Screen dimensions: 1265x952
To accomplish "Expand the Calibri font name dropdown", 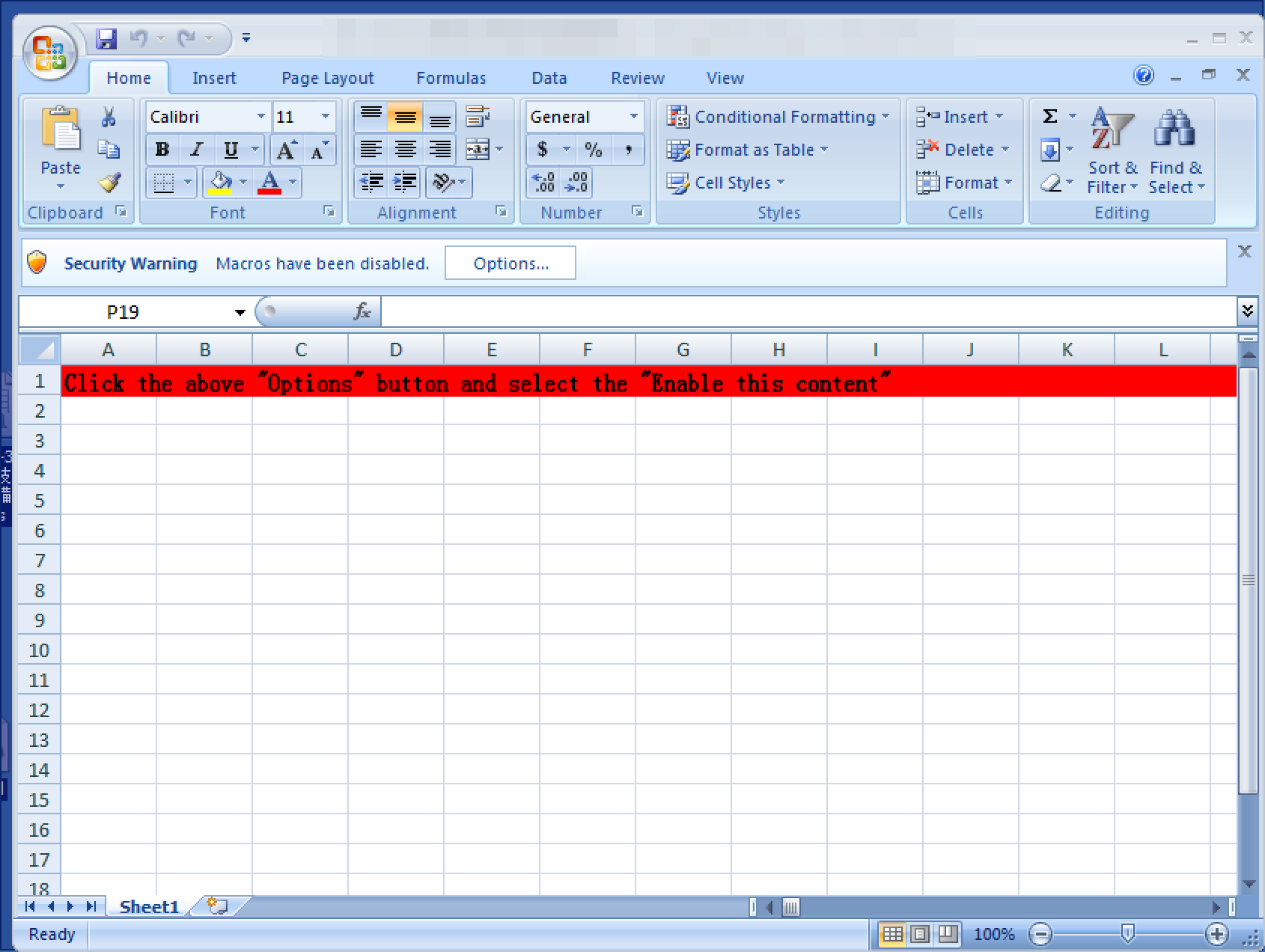I will (x=260, y=117).
